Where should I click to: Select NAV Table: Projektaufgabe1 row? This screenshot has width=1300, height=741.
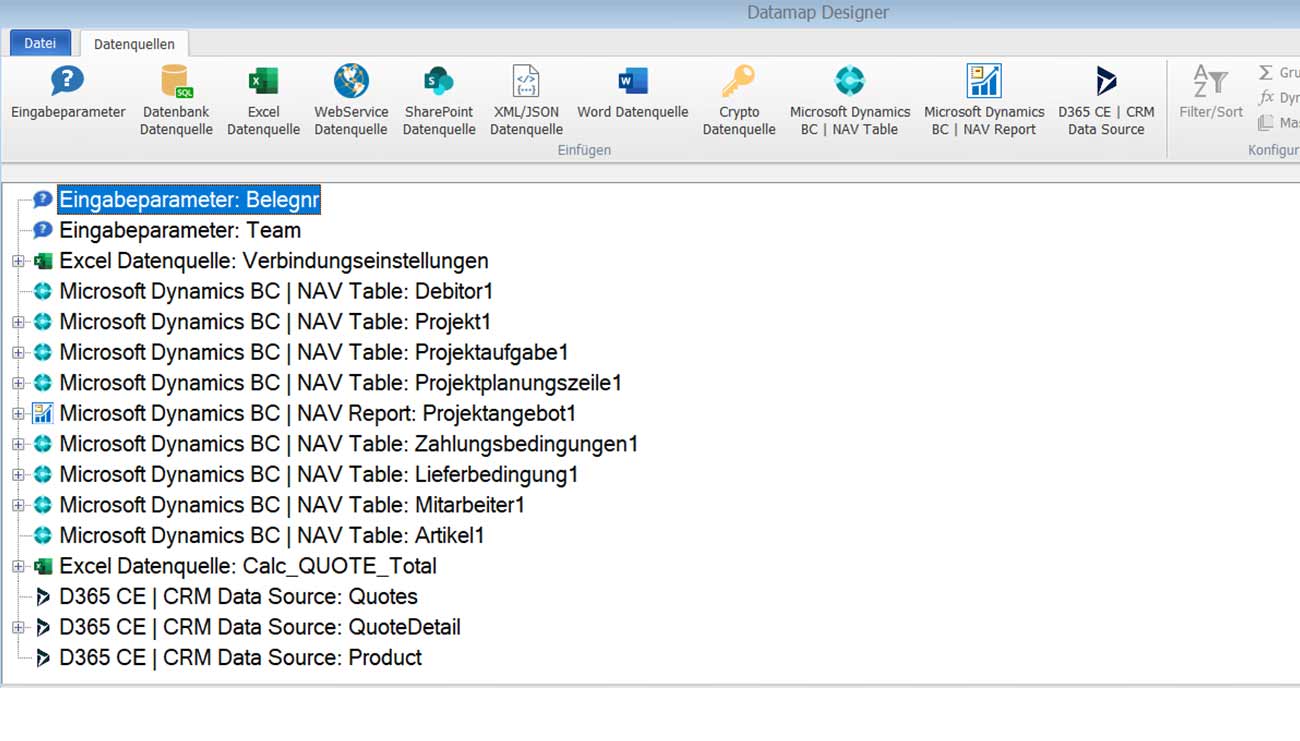[314, 352]
